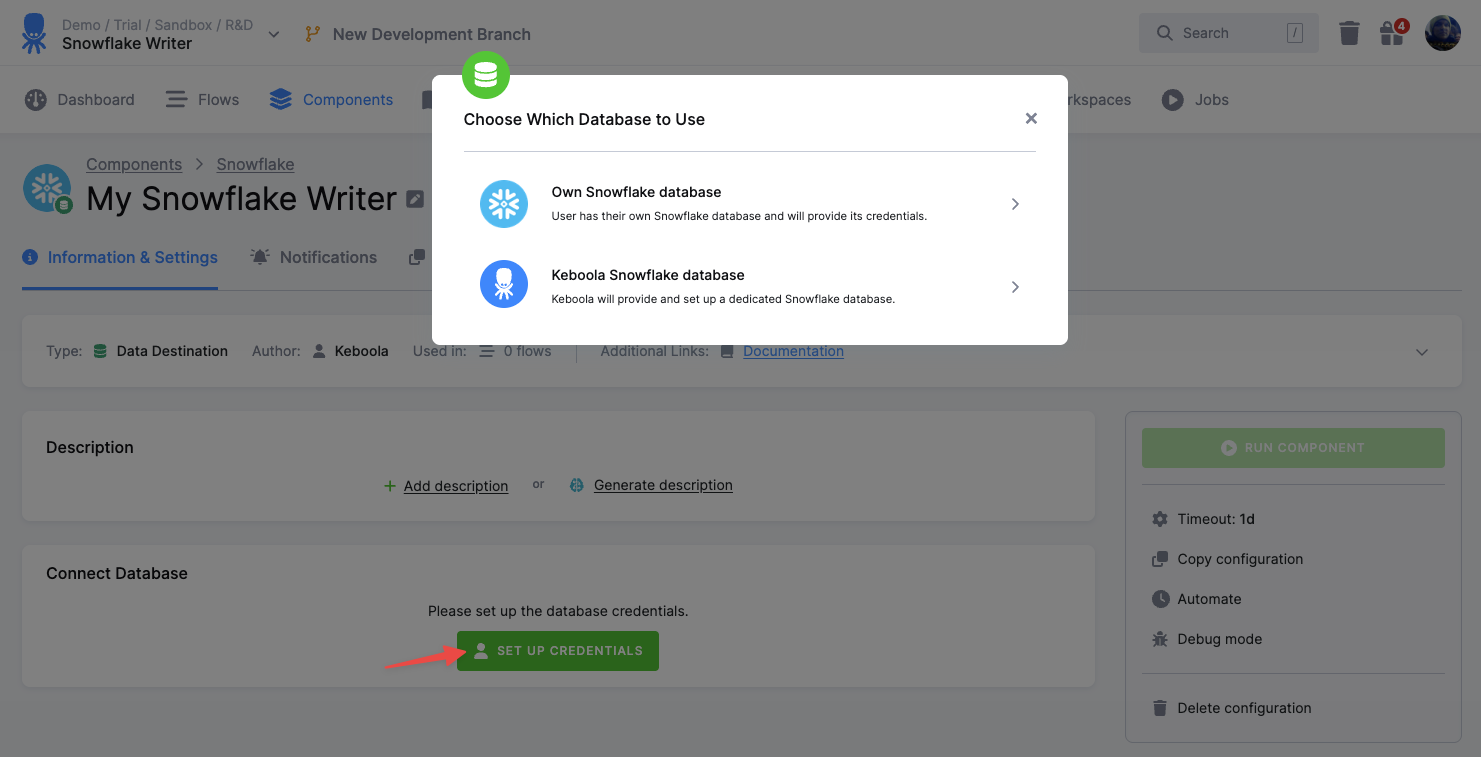1481x757 pixels.
Task: Click chevron for Own Snowflake database
Action: point(1015,204)
